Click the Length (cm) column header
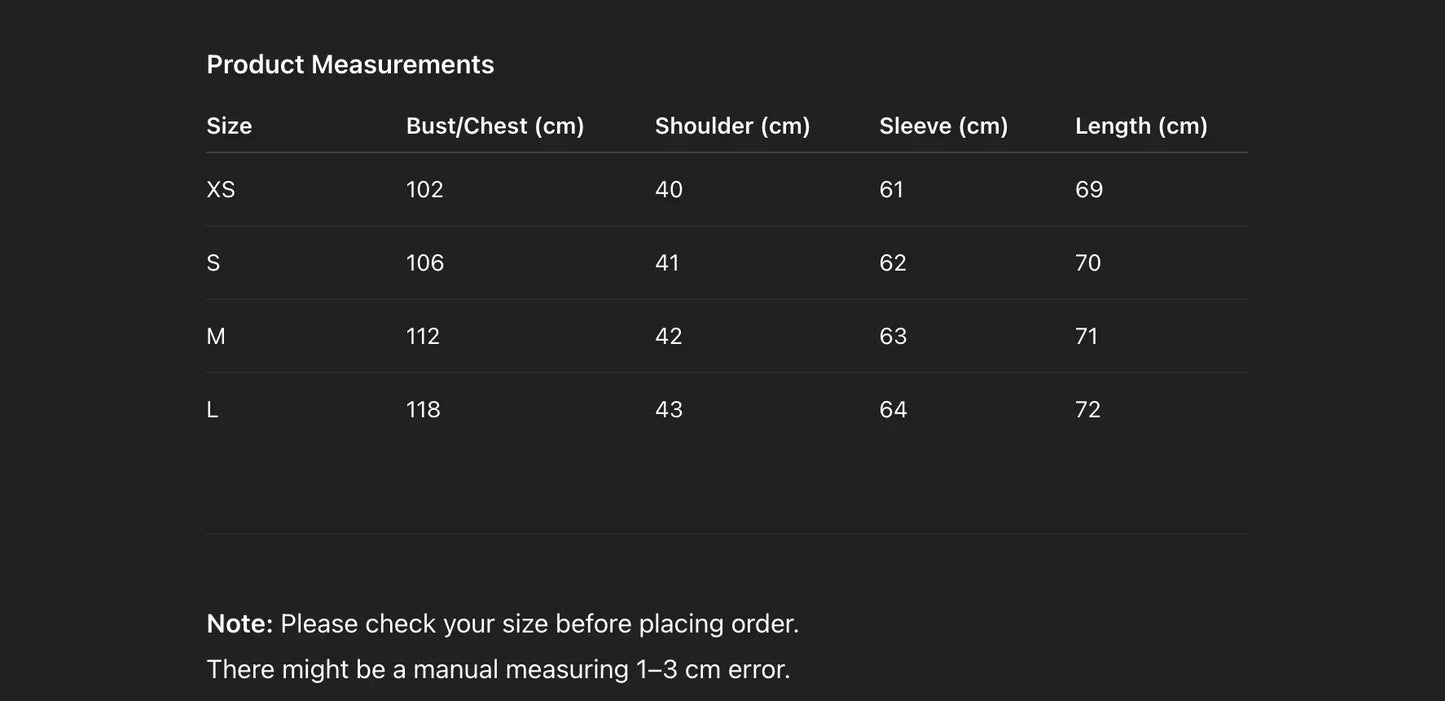The height and width of the screenshot is (701, 1445). click(1141, 126)
